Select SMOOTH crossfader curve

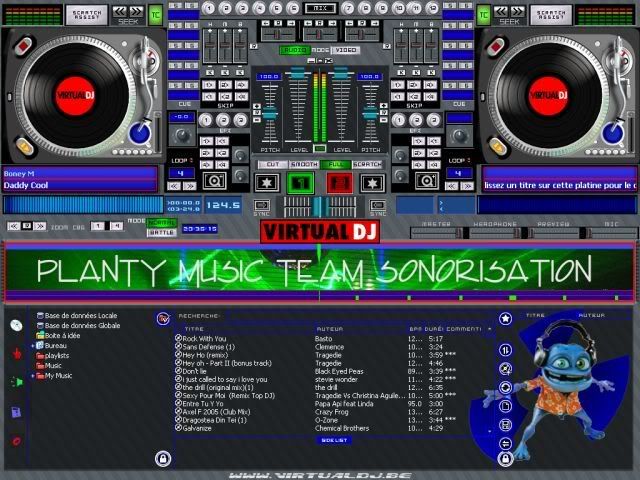coord(304,164)
